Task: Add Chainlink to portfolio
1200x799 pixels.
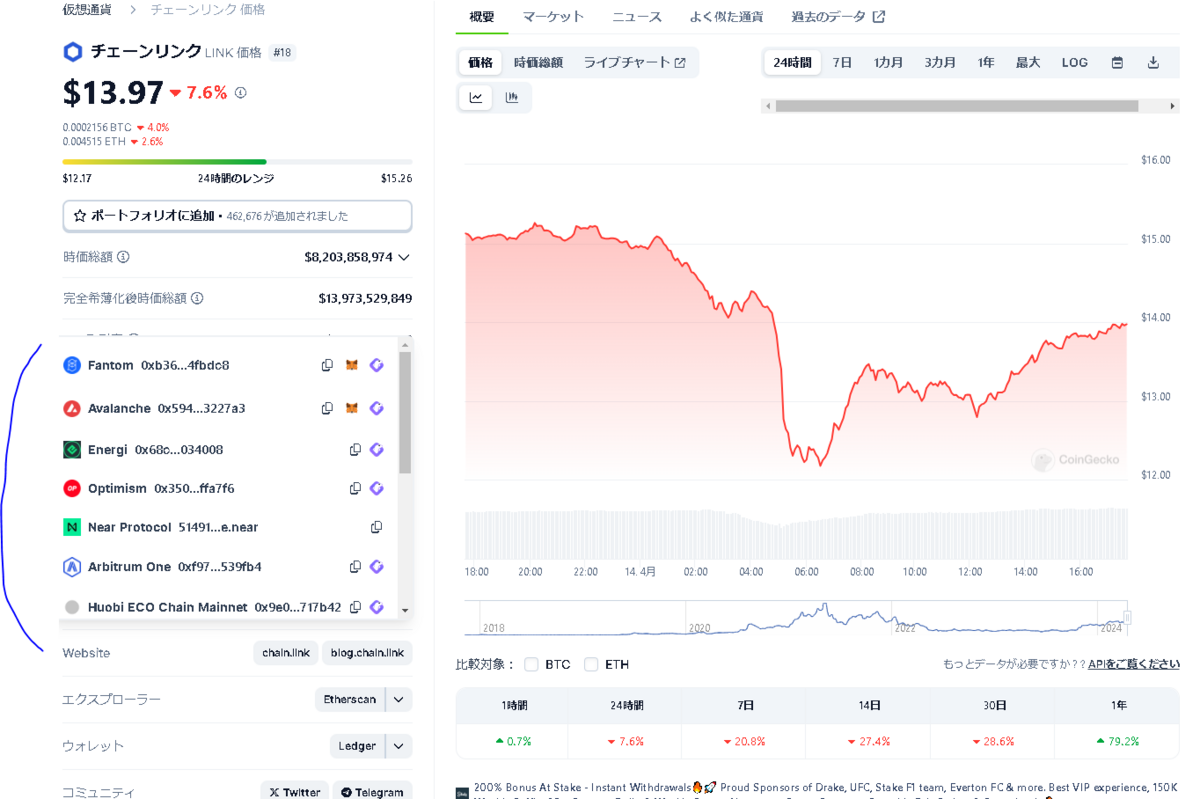Action: (x=237, y=216)
